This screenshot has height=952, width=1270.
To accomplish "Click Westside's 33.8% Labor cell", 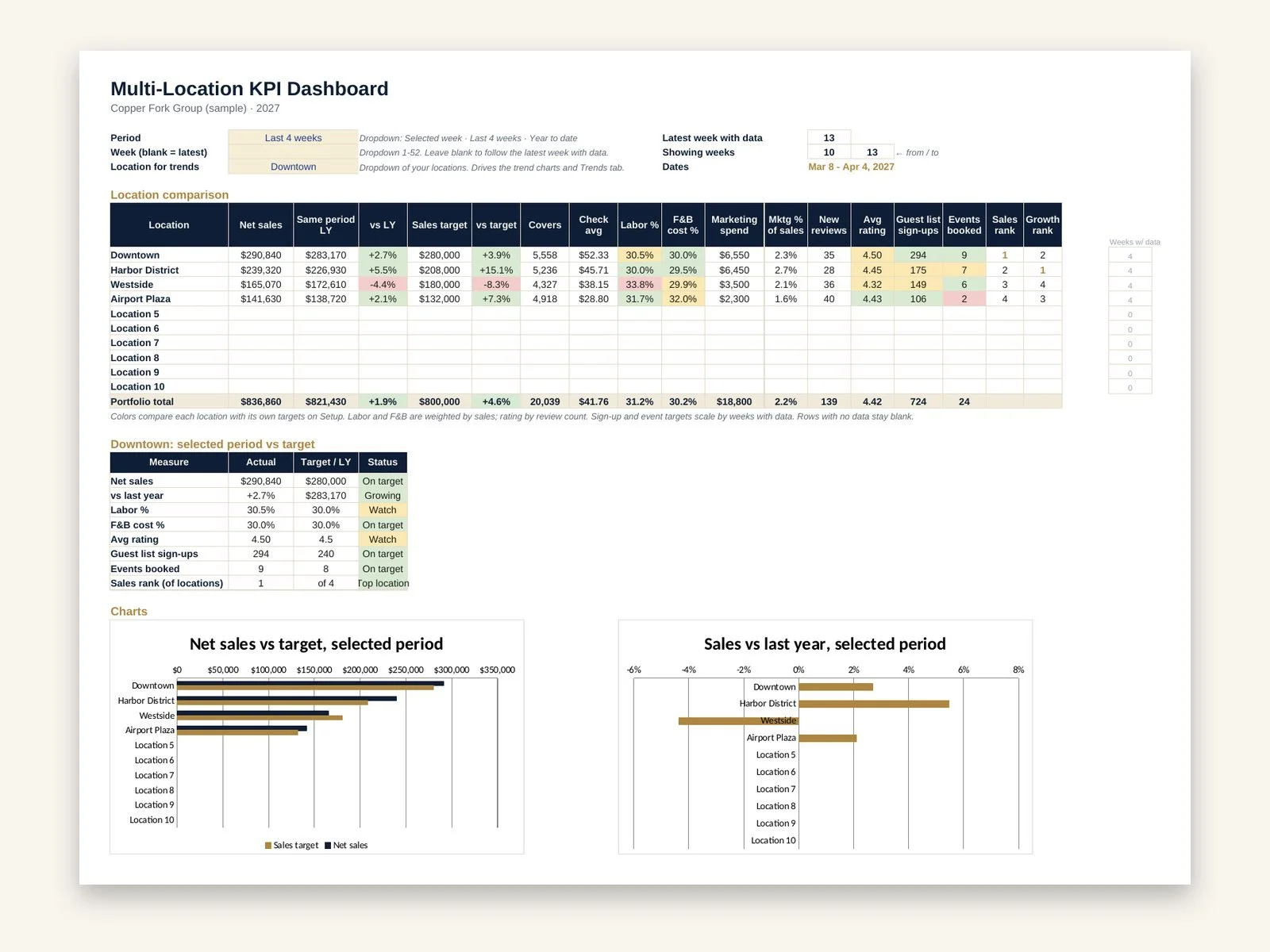I will (x=639, y=285).
